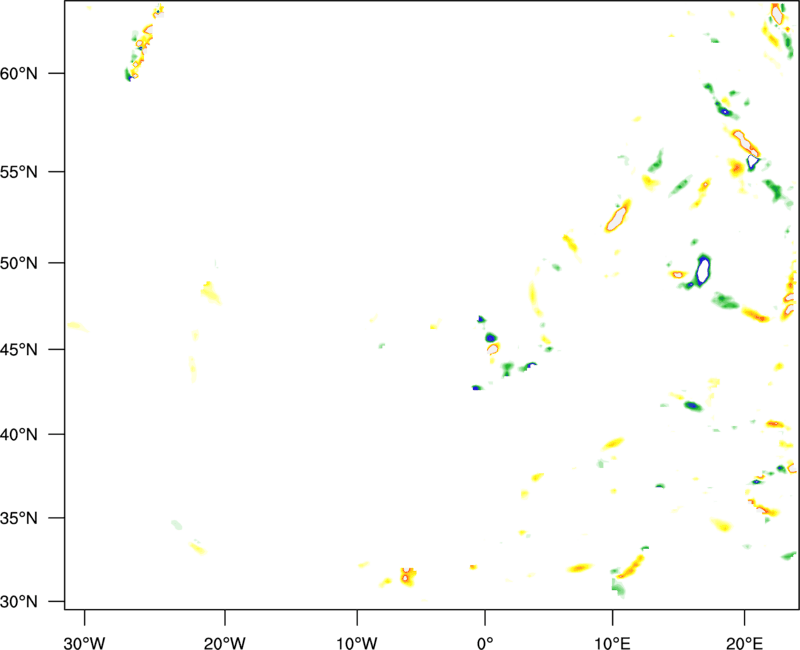Select the 10°E longitude label
The width and height of the screenshot is (800, 650).
coord(612,643)
